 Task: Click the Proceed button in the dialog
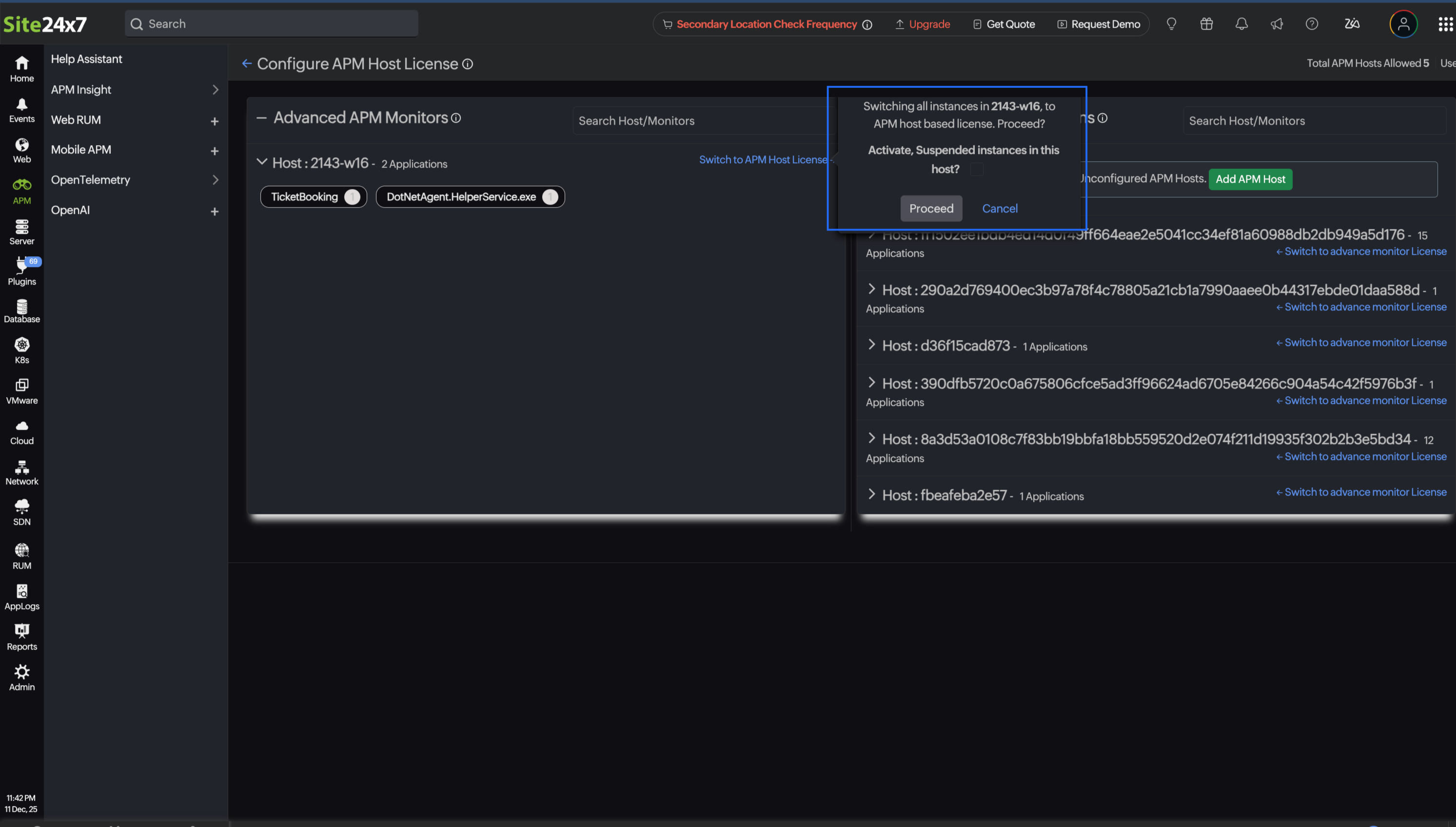931,208
